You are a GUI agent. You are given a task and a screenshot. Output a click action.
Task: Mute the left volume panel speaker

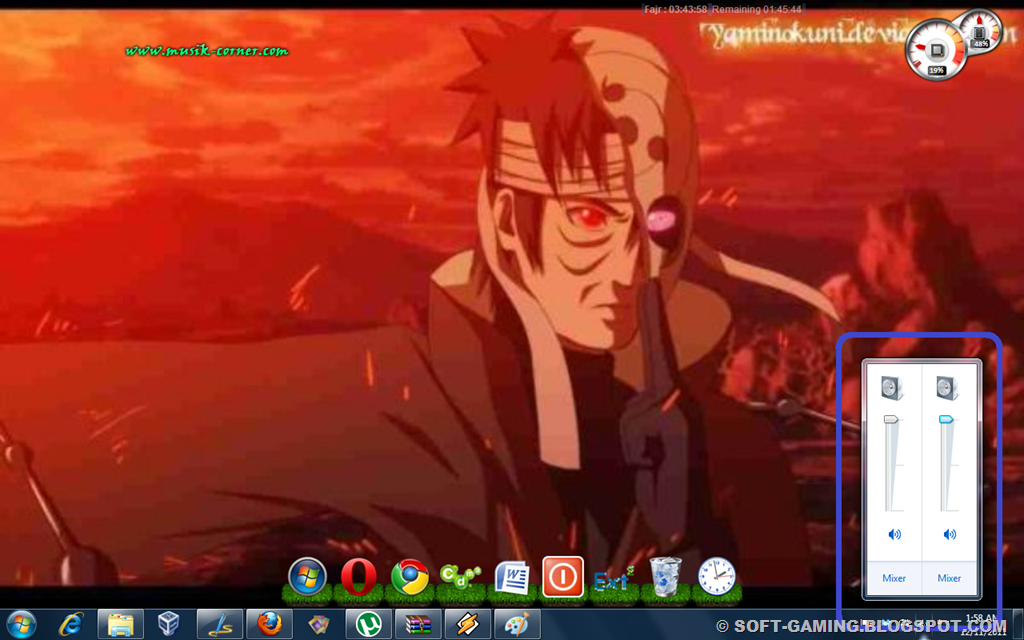[894, 534]
